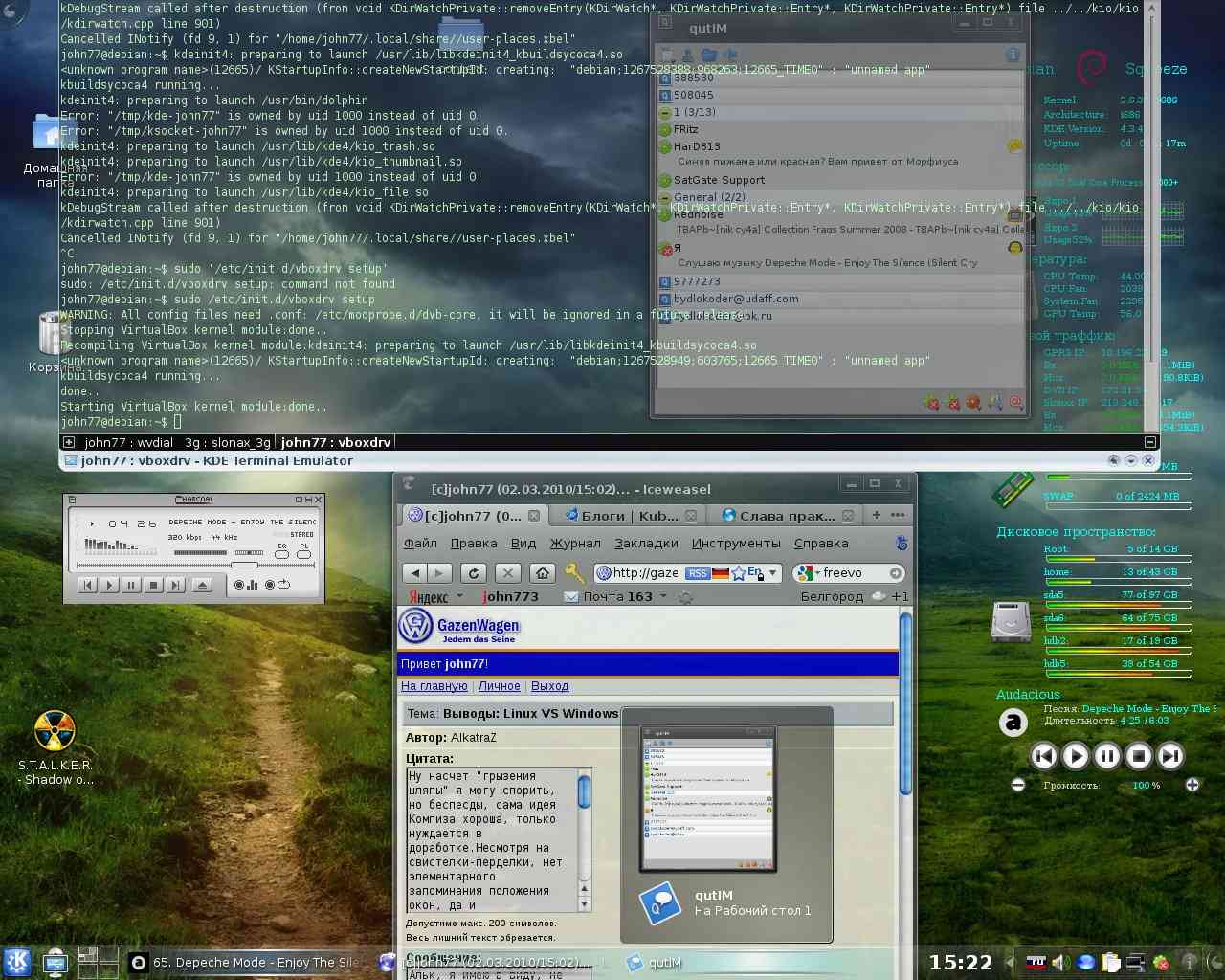Collapse the General (2/2) group in qutIM
The width and height of the screenshot is (1225, 980).
point(665,197)
